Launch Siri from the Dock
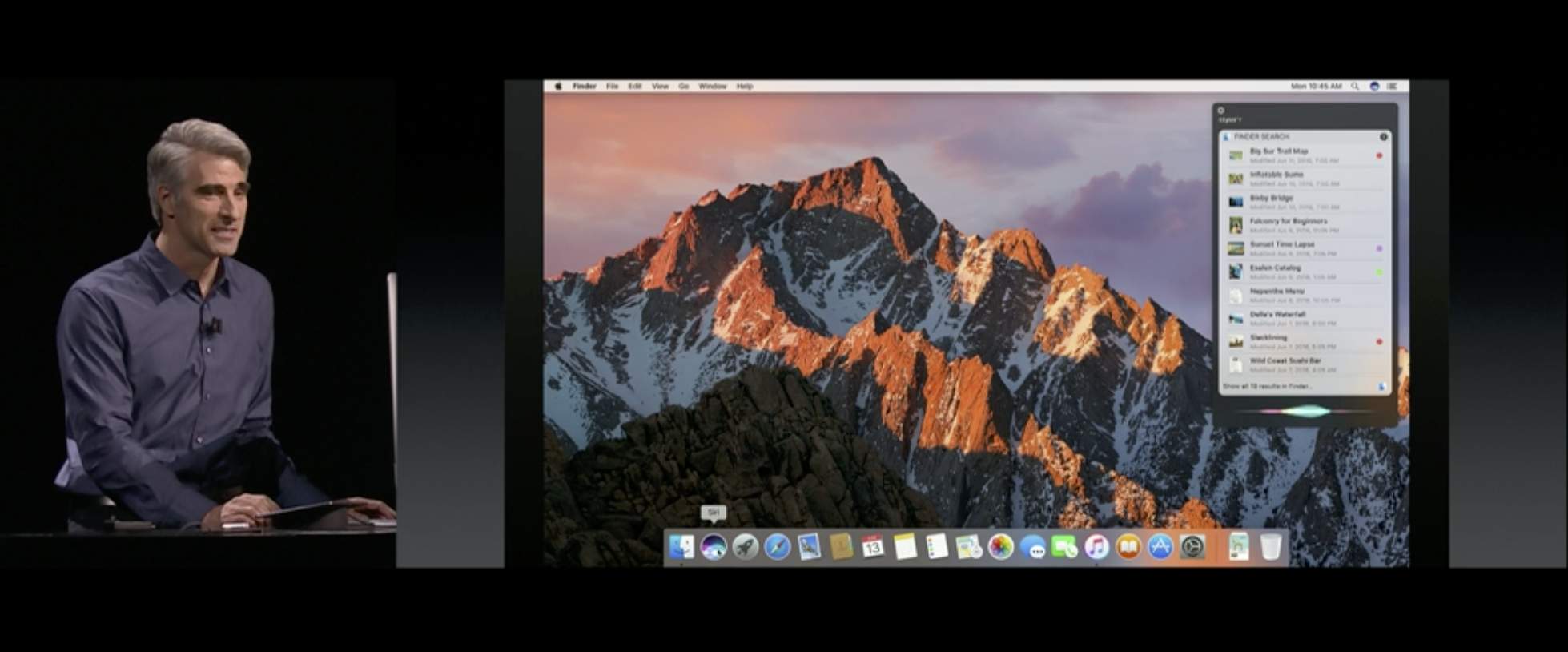The width and height of the screenshot is (1568, 652). [713, 548]
